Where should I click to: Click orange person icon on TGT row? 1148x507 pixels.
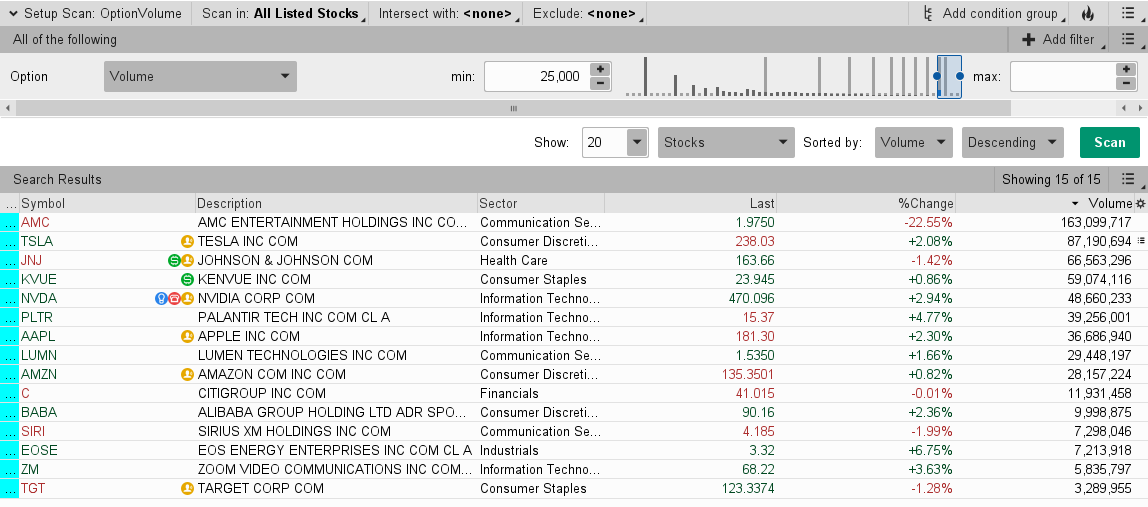tap(187, 489)
